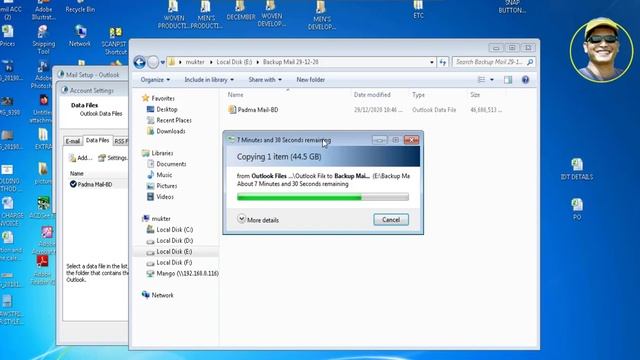Click the forward navigation arrow in Explorer

point(153,62)
